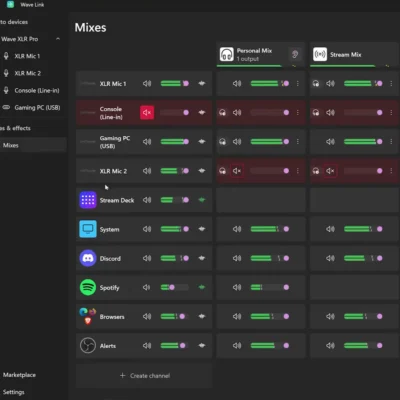Open XLR Mic 1 Personal Mix options menu
Viewport: 400px width, 400px height.
298,84
